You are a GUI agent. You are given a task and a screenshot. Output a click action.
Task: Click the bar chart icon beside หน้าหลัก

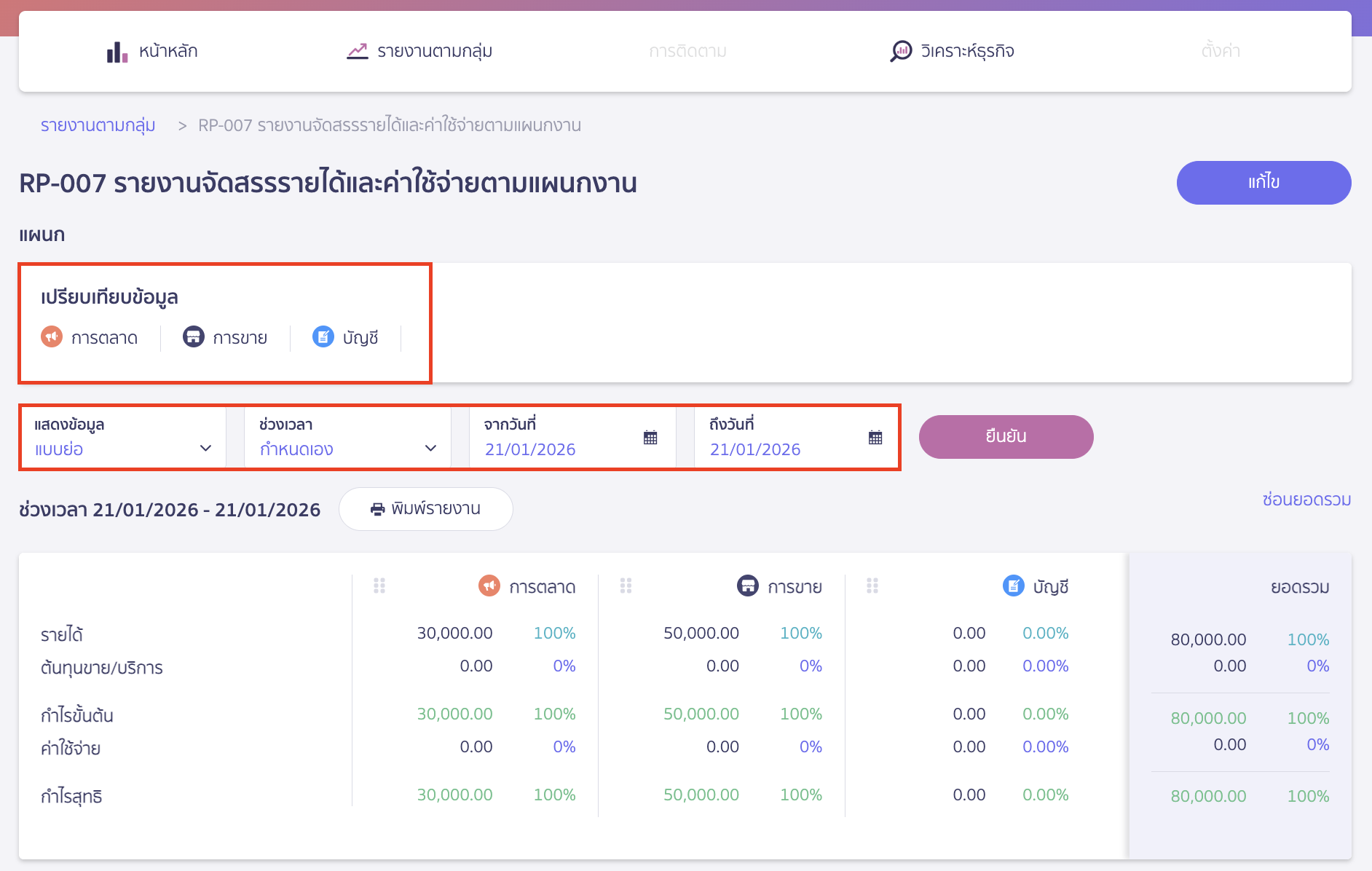point(116,50)
